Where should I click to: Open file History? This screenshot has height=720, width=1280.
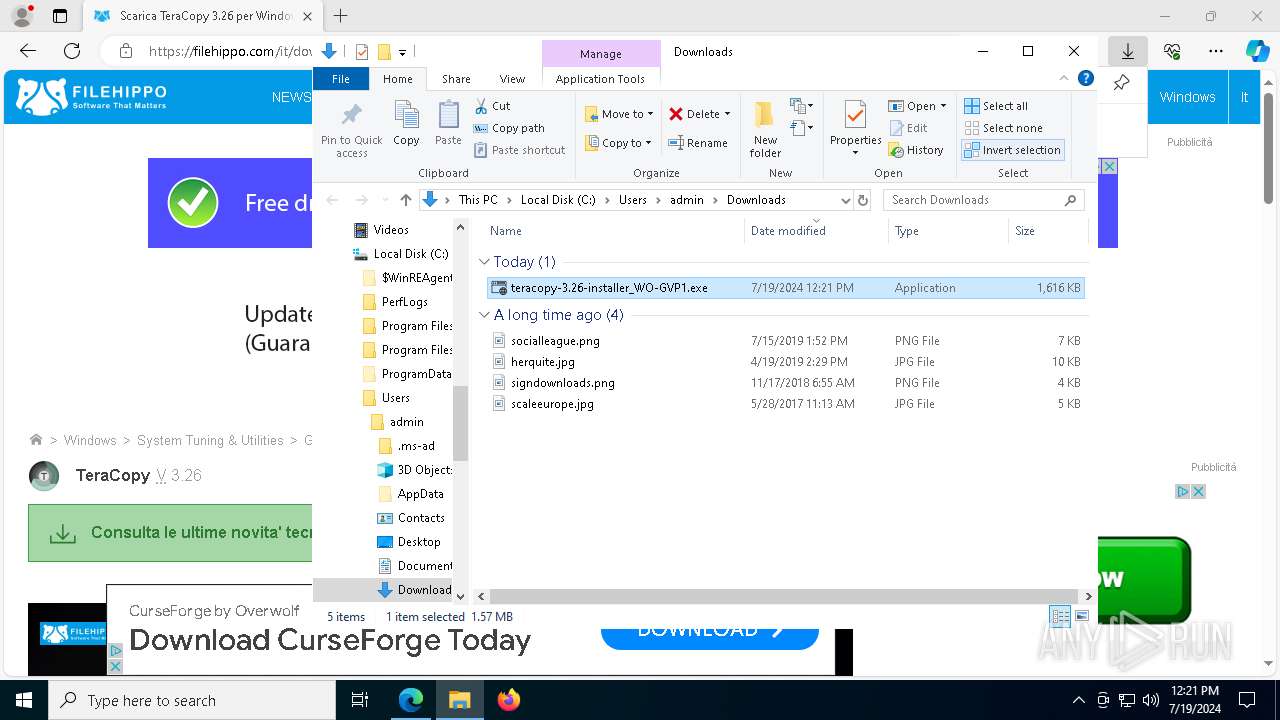(916, 150)
